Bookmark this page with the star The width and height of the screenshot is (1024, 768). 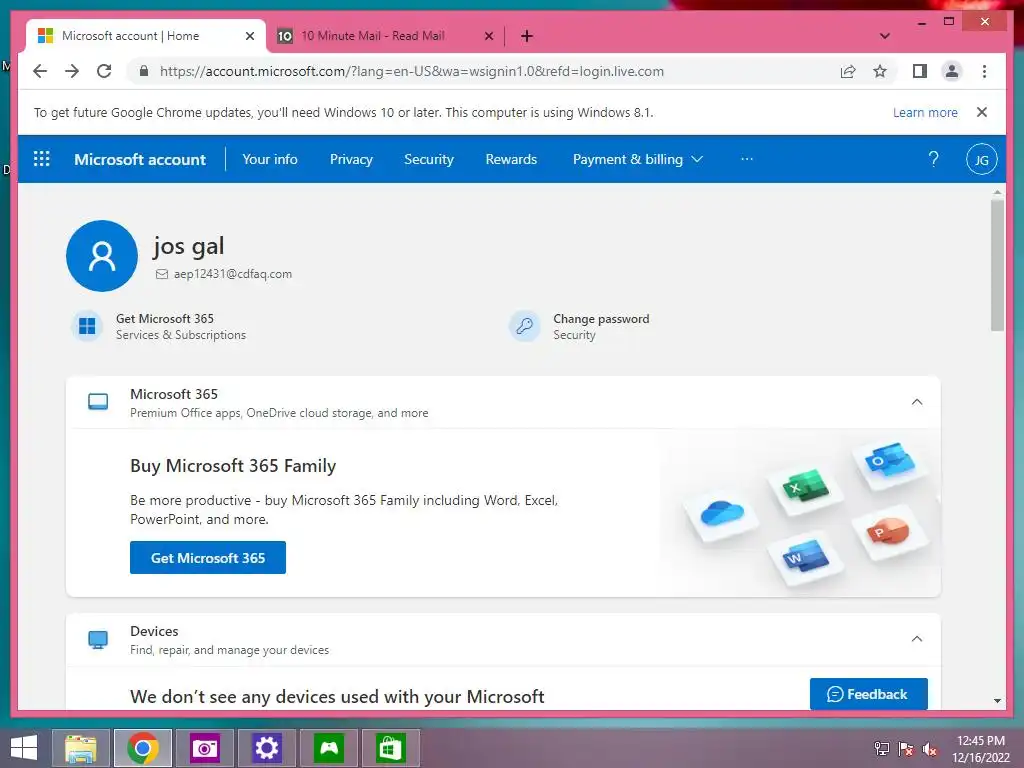pyautogui.click(x=880, y=71)
